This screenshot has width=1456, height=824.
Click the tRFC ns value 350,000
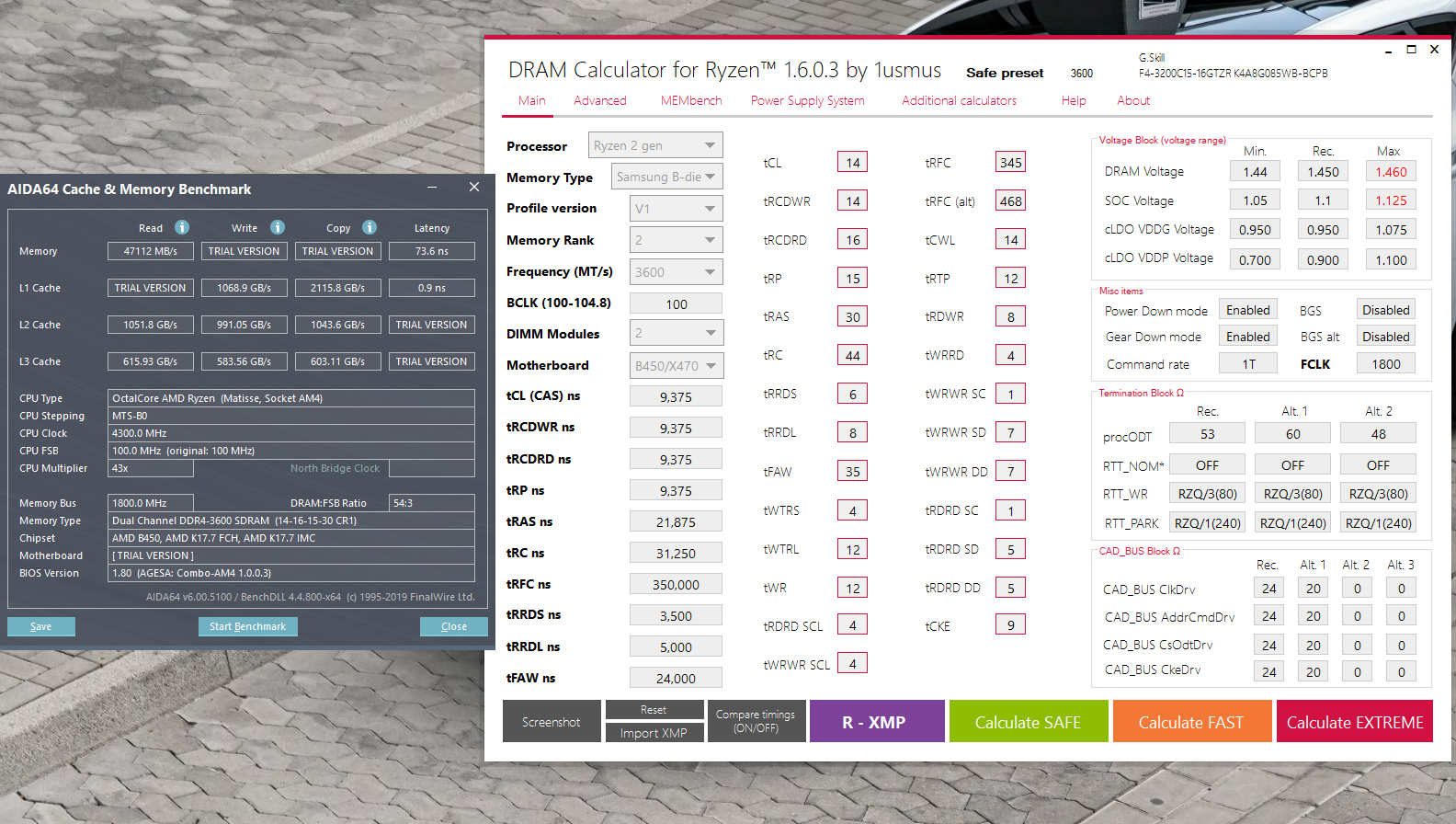[x=677, y=584]
